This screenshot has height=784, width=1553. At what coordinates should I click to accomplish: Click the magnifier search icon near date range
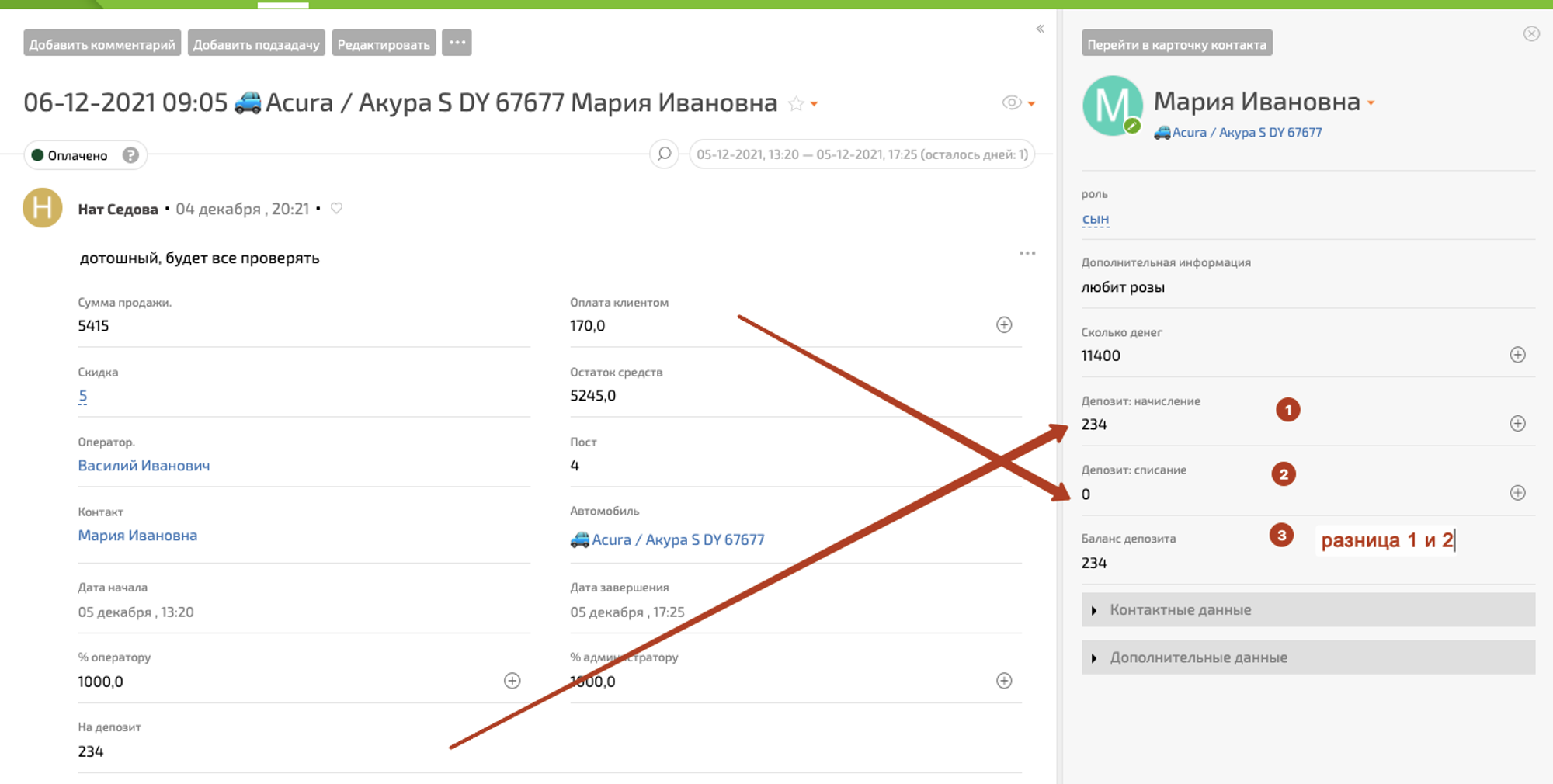click(664, 154)
